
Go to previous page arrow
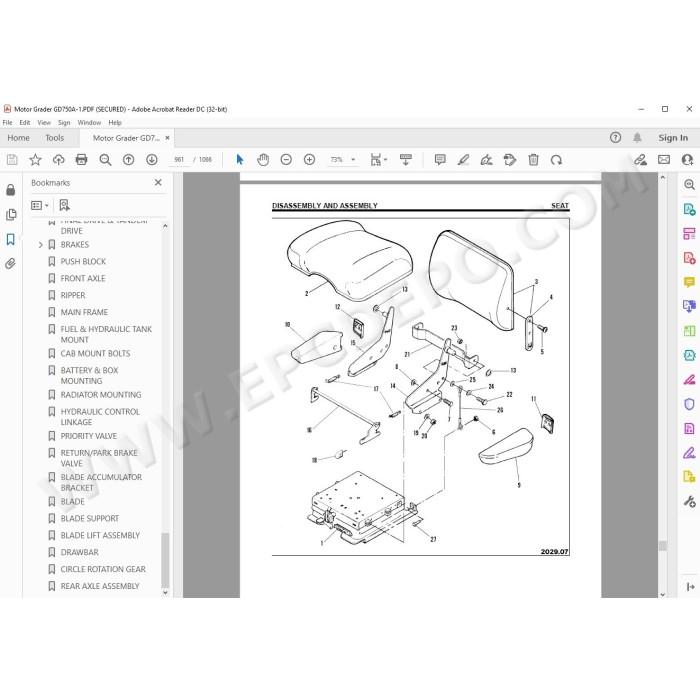(129, 159)
